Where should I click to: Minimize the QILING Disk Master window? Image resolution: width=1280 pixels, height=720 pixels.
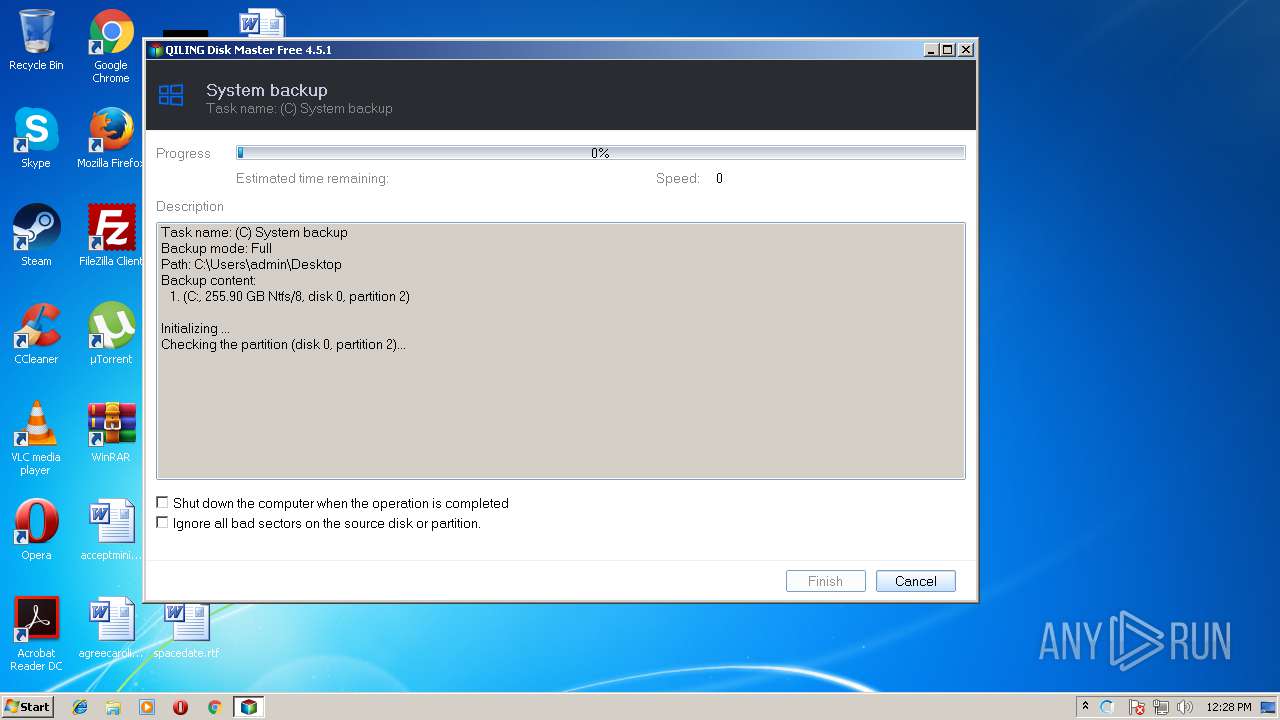(x=932, y=50)
